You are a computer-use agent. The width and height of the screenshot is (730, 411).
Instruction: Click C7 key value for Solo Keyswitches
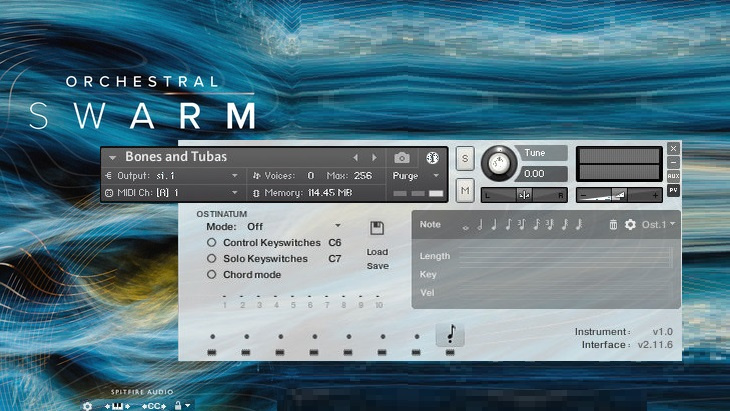335,258
